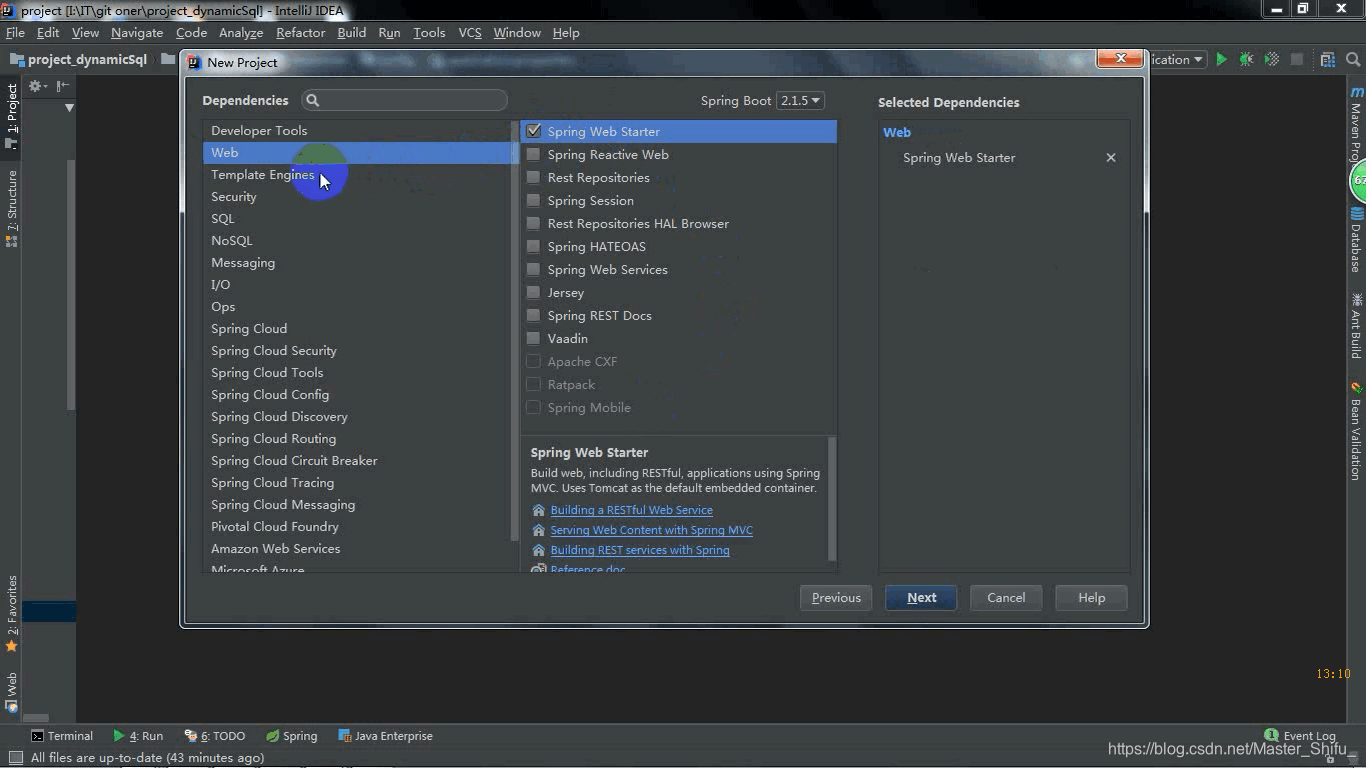Open the 1: Project side tab

pyautogui.click(x=12, y=115)
